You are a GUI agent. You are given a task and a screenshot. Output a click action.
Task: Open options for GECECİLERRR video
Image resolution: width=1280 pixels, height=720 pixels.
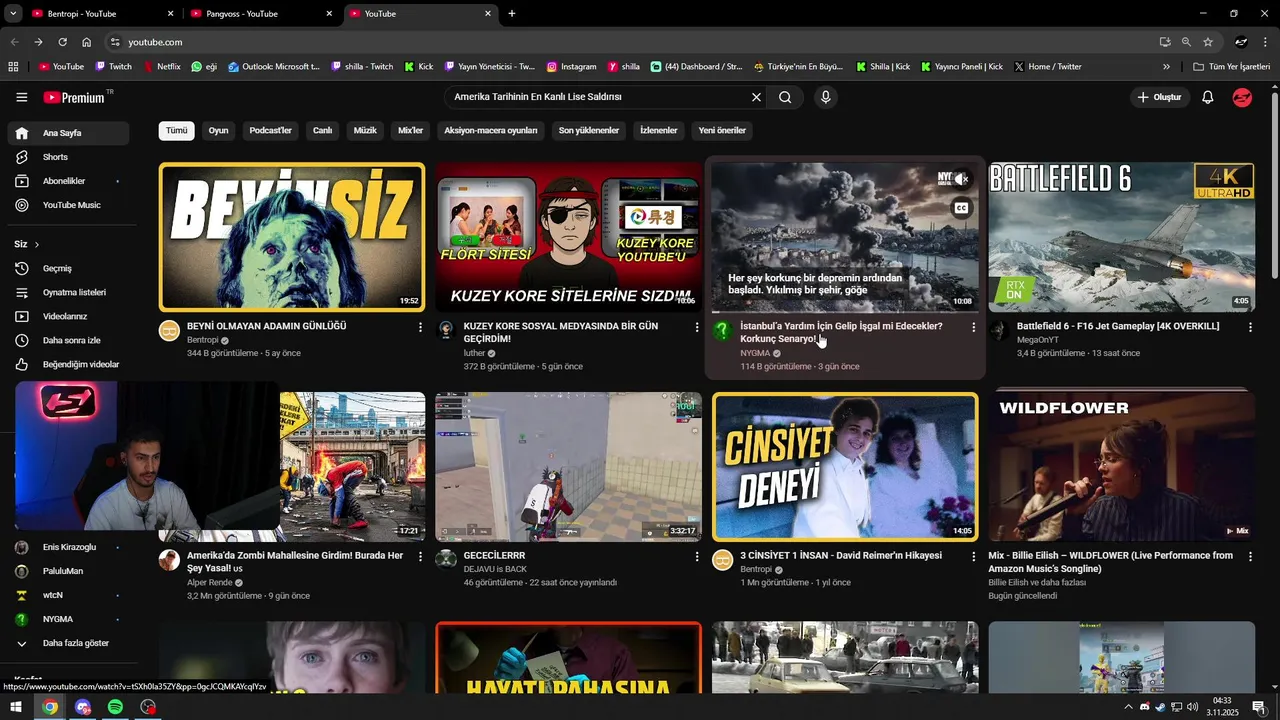pos(697,556)
